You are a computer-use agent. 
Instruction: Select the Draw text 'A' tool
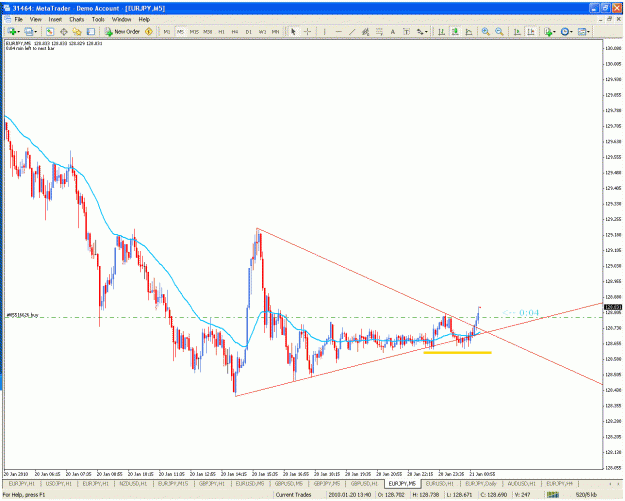coord(393,31)
